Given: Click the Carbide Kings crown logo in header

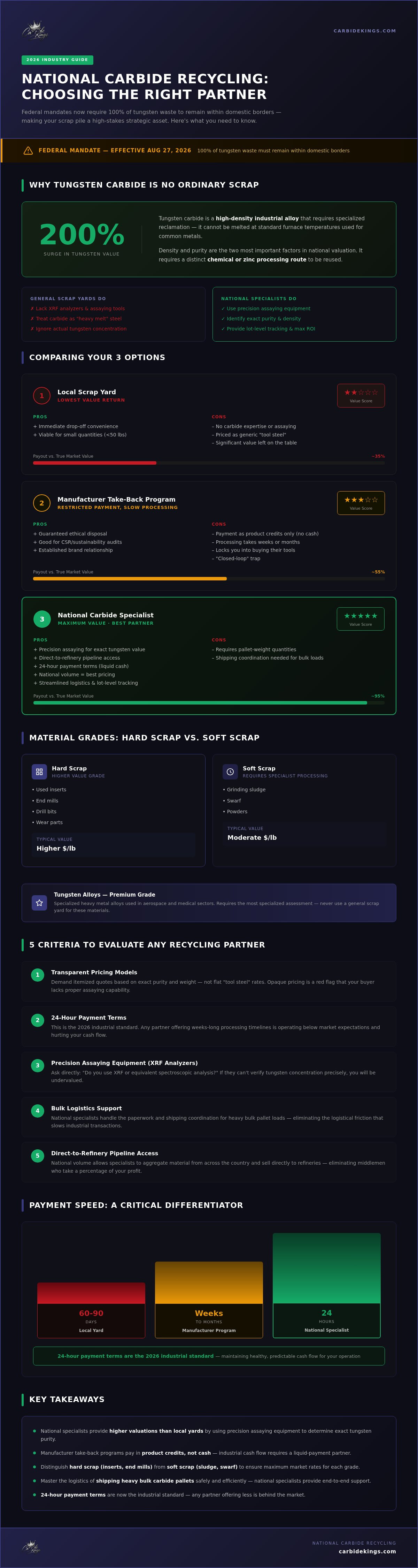Looking at the screenshot, I should pyautogui.click(x=35, y=30).
